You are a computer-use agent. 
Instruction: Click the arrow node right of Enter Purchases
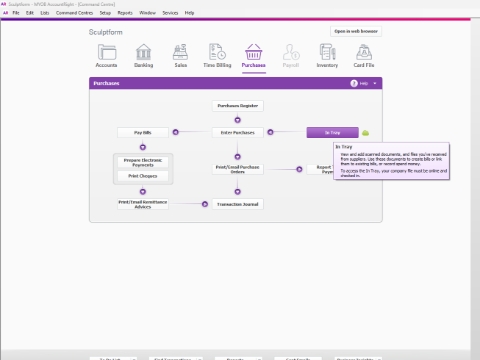[x=270, y=132]
